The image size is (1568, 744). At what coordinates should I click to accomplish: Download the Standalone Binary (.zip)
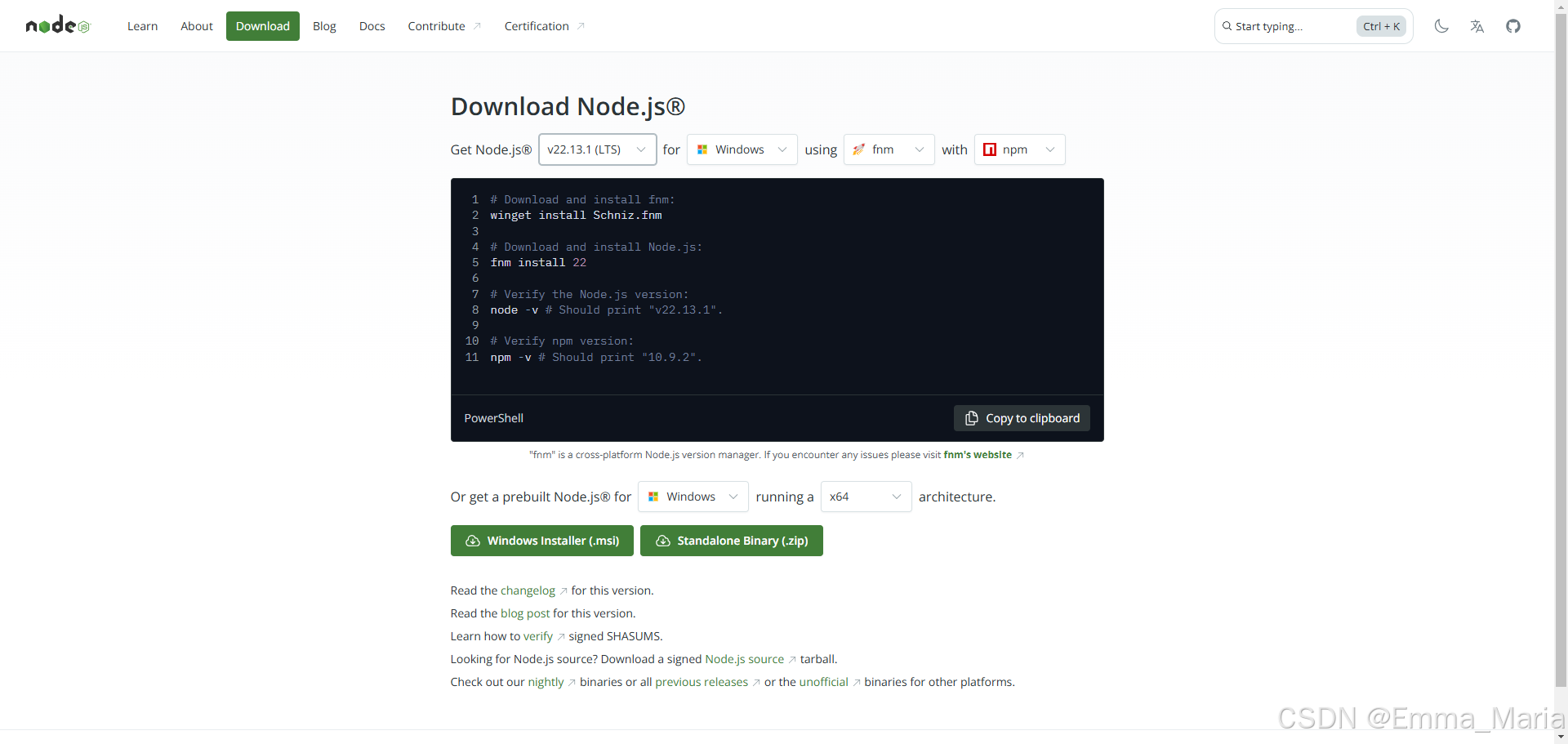tap(732, 541)
